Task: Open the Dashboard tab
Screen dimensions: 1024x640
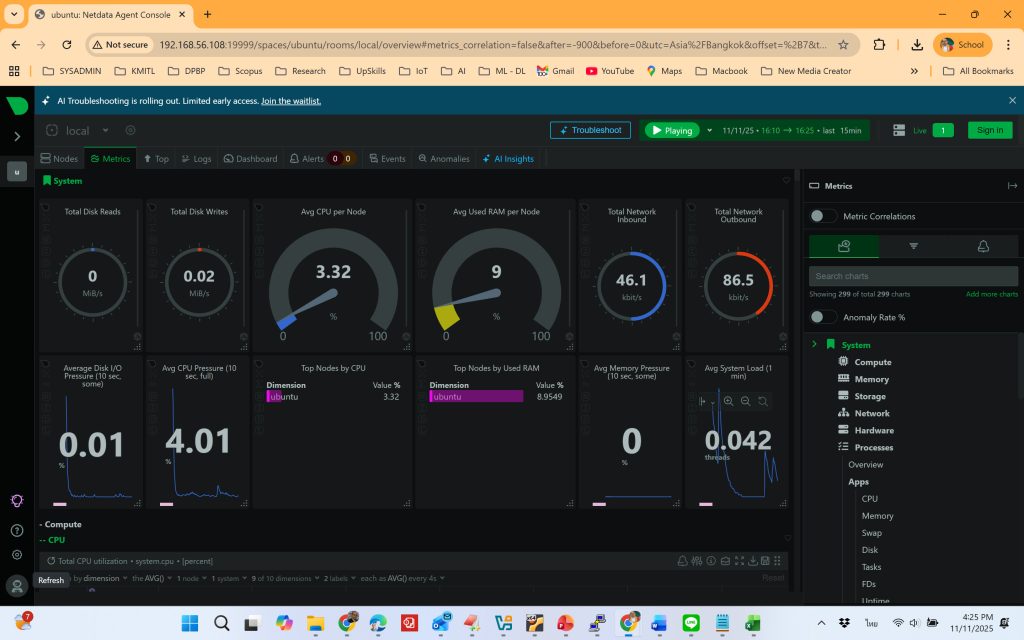Action: point(250,159)
